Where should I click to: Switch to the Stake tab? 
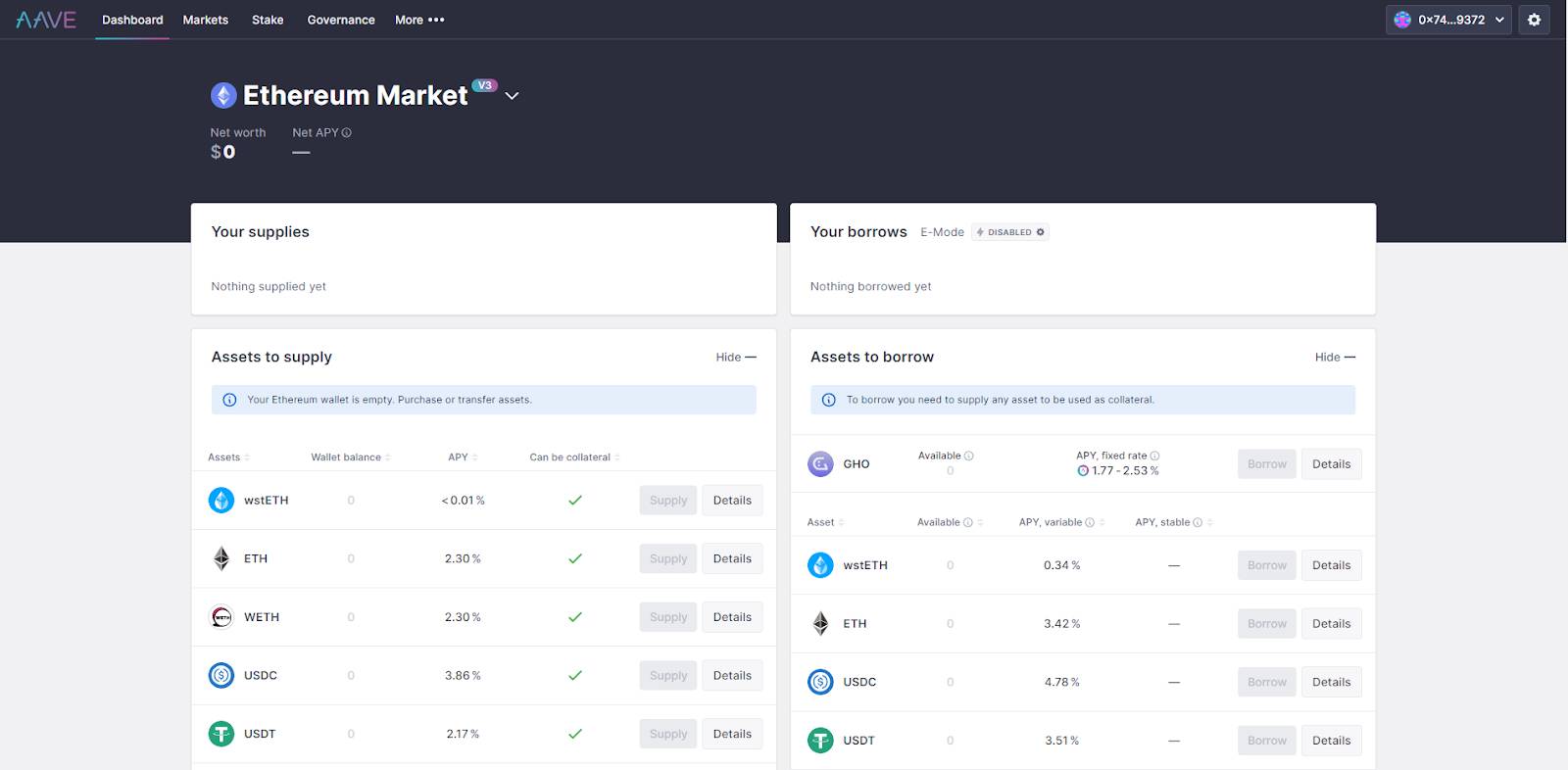[268, 20]
